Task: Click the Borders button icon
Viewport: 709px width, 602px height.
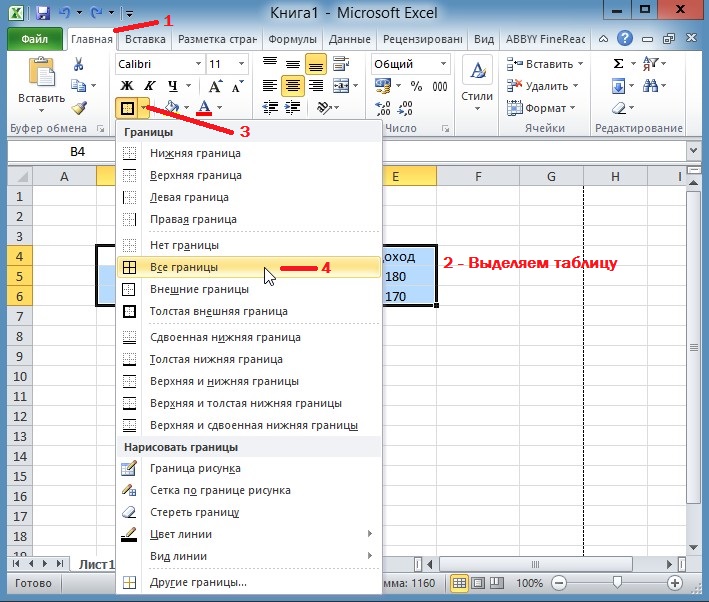Action: pos(127,108)
